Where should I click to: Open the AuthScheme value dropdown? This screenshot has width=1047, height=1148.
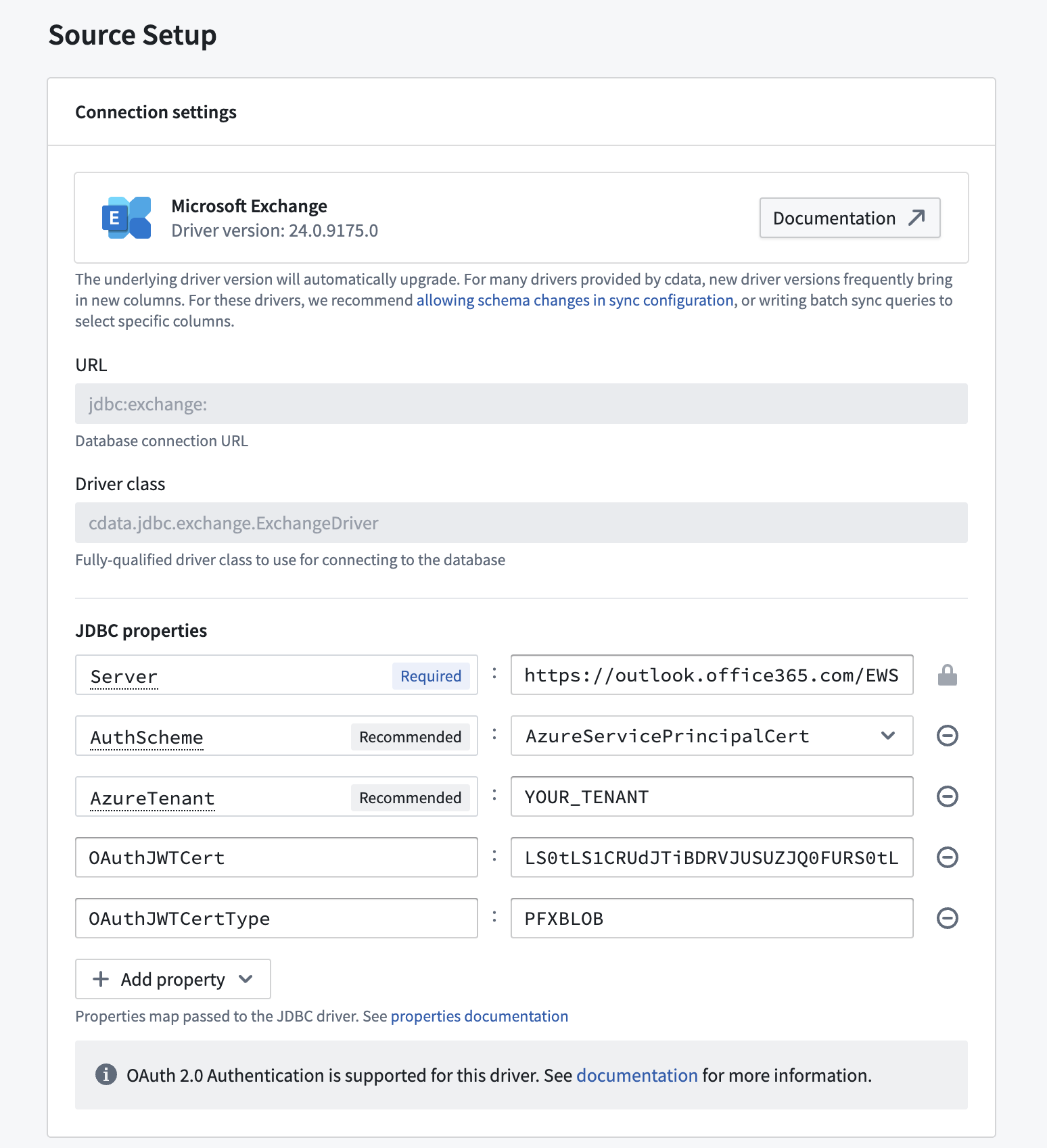coord(888,736)
